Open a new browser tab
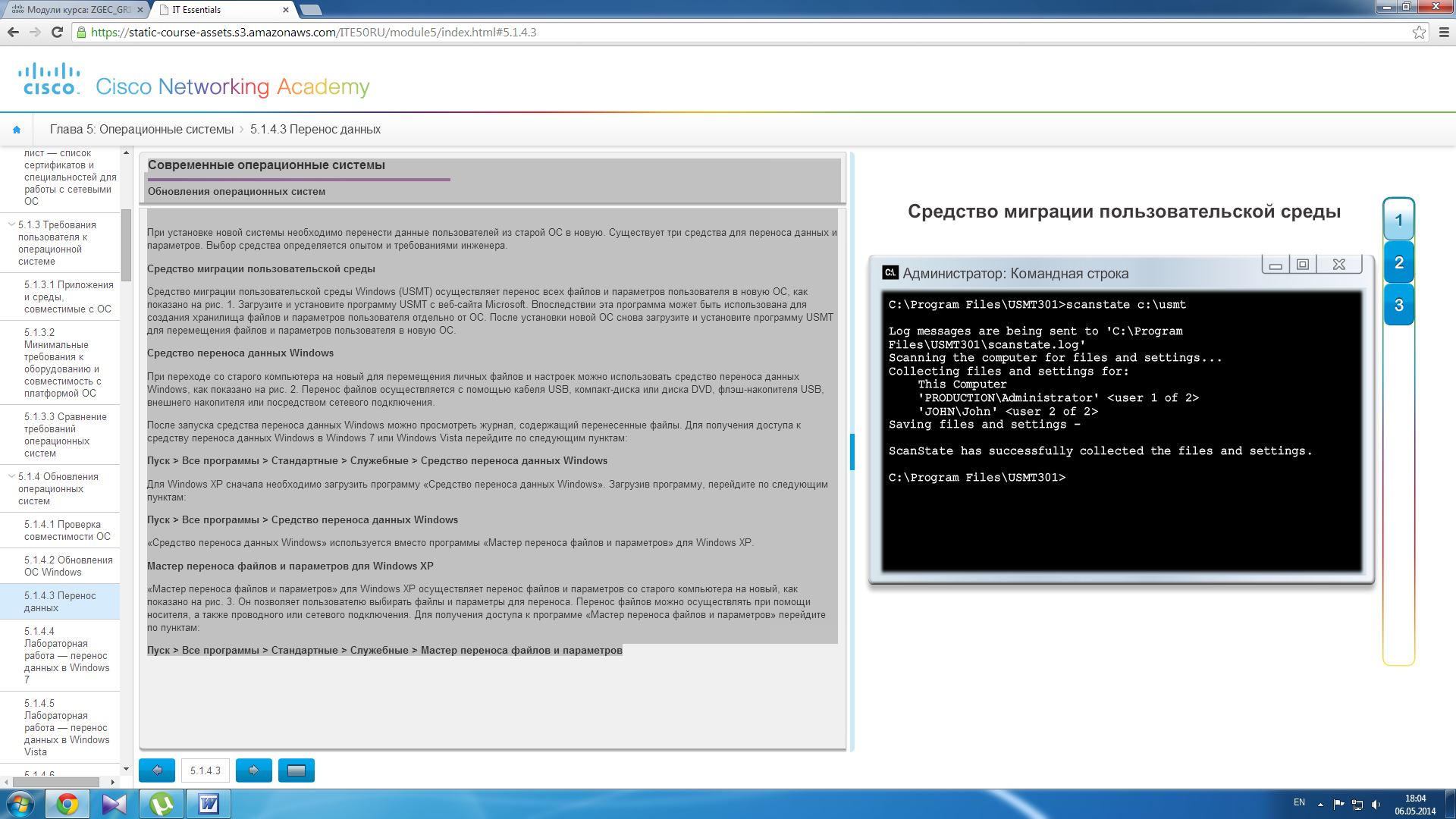1456x819 pixels. pos(311,10)
